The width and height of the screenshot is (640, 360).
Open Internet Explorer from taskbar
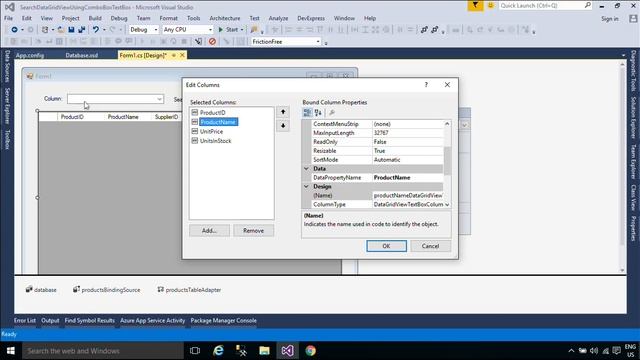point(218,351)
